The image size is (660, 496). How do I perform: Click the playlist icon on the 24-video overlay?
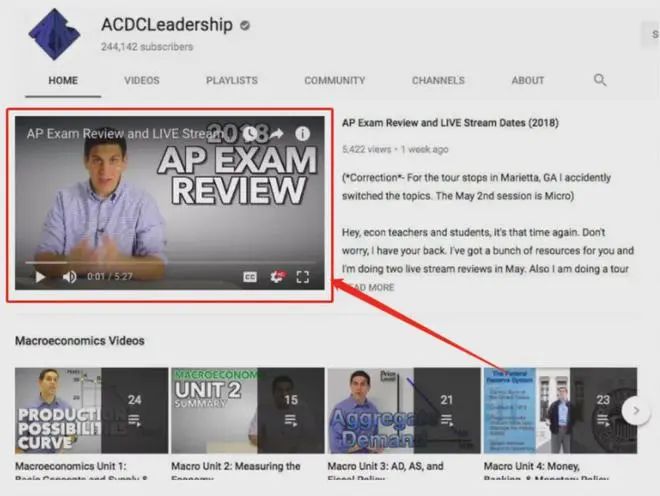pos(134,420)
